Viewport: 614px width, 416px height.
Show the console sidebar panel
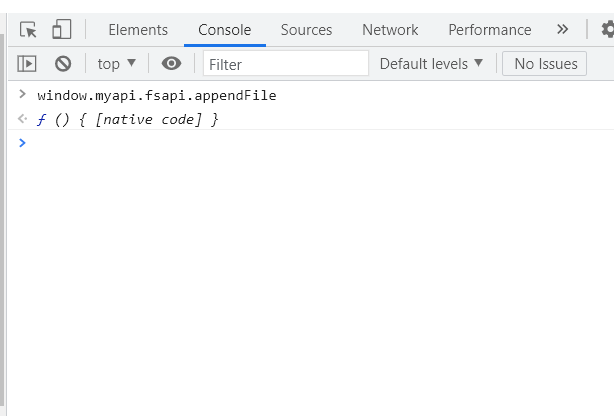[27, 64]
